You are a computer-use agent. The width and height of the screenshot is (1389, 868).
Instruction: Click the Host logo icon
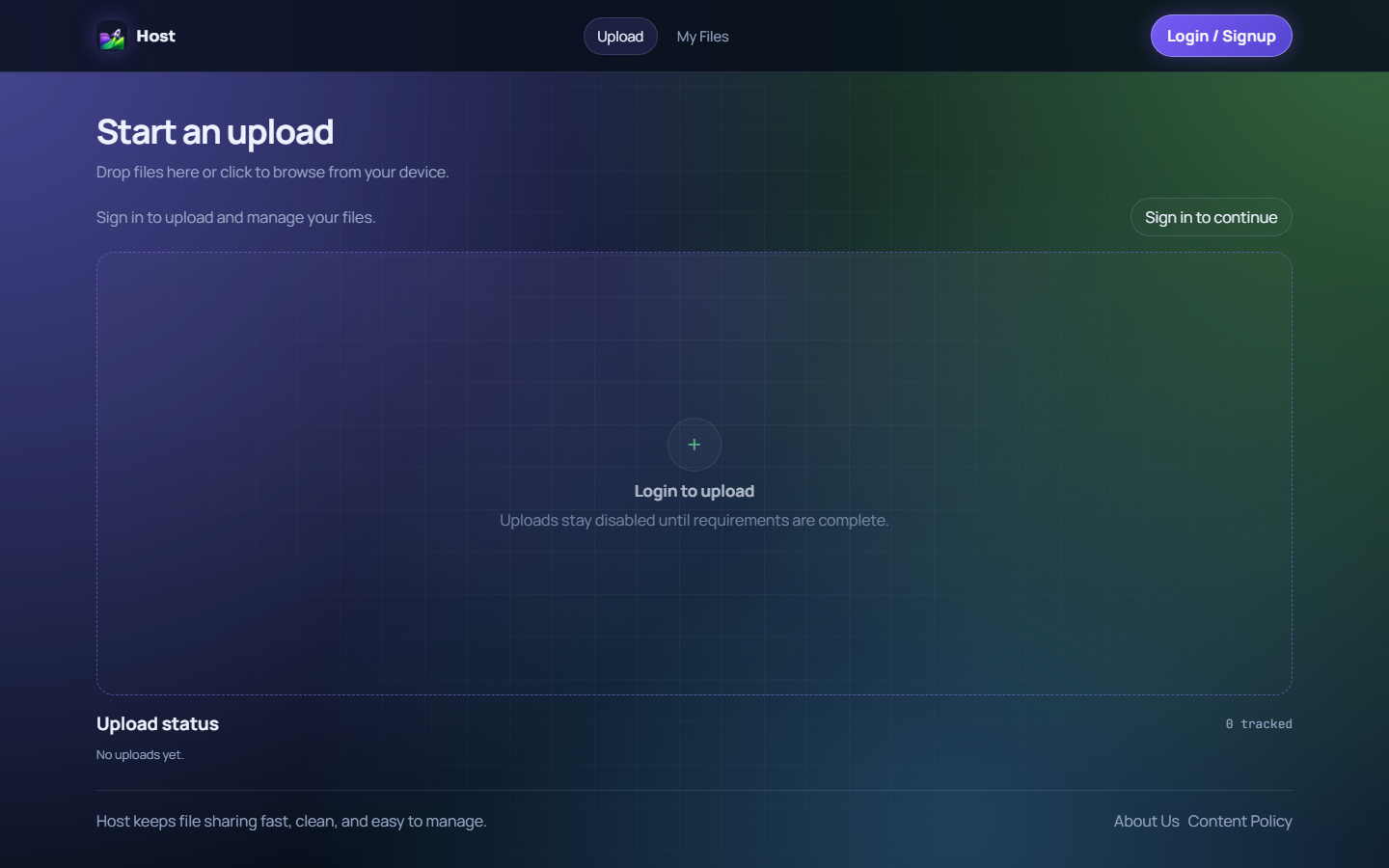pos(112,37)
